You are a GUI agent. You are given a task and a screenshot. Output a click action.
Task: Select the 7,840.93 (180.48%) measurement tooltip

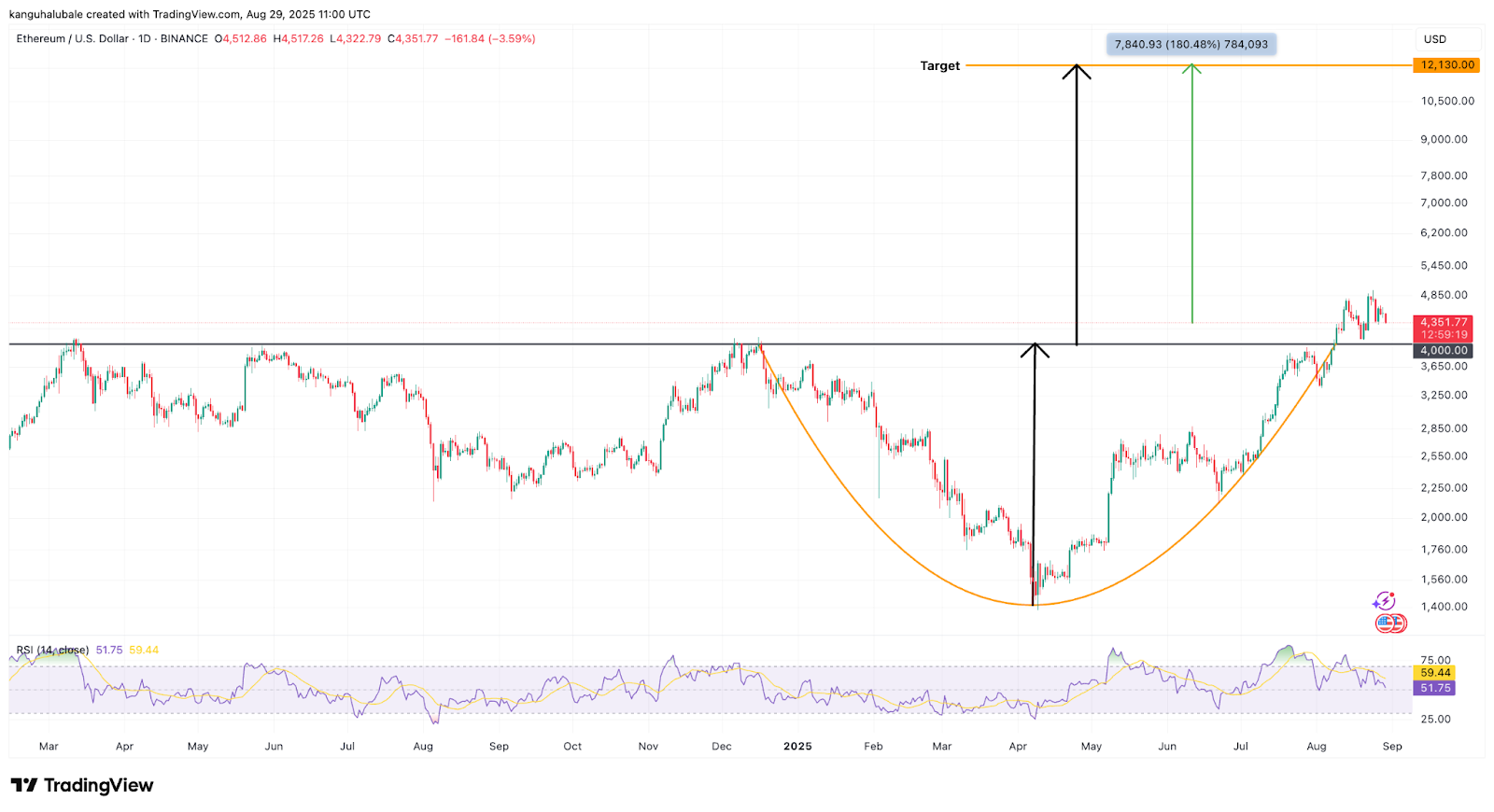tap(1191, 44)
